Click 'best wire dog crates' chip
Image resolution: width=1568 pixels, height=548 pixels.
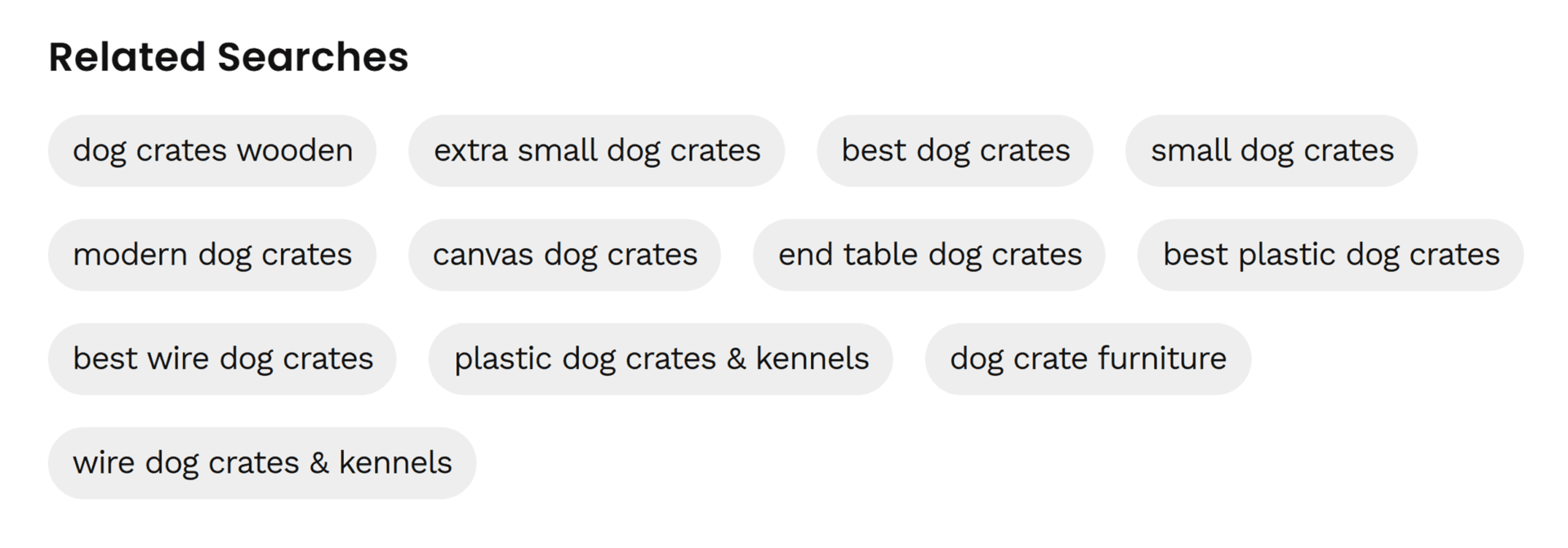point(222,359)
